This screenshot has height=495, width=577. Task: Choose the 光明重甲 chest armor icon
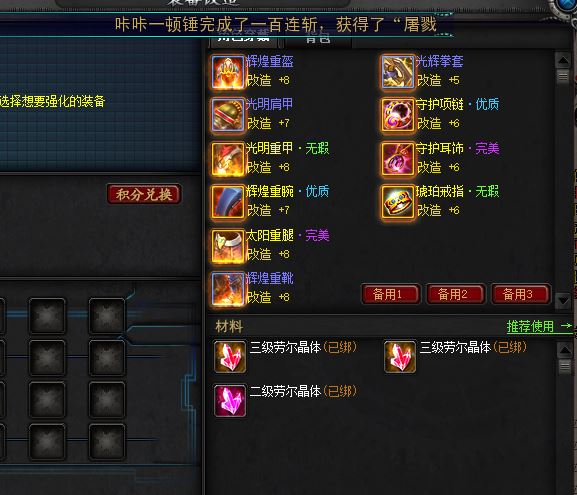tap(228, 159)
